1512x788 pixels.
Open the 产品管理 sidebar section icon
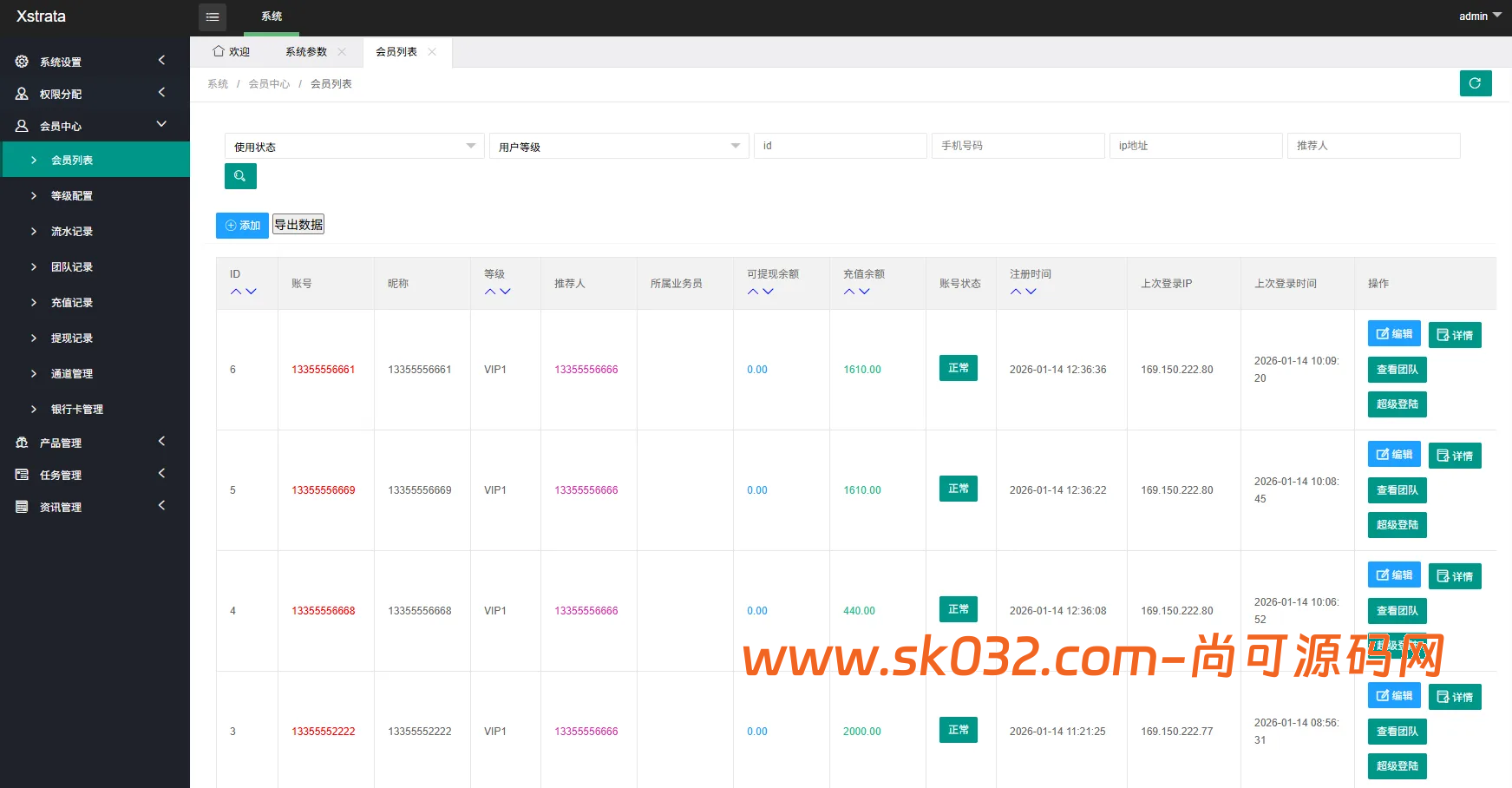pos(22,442)
